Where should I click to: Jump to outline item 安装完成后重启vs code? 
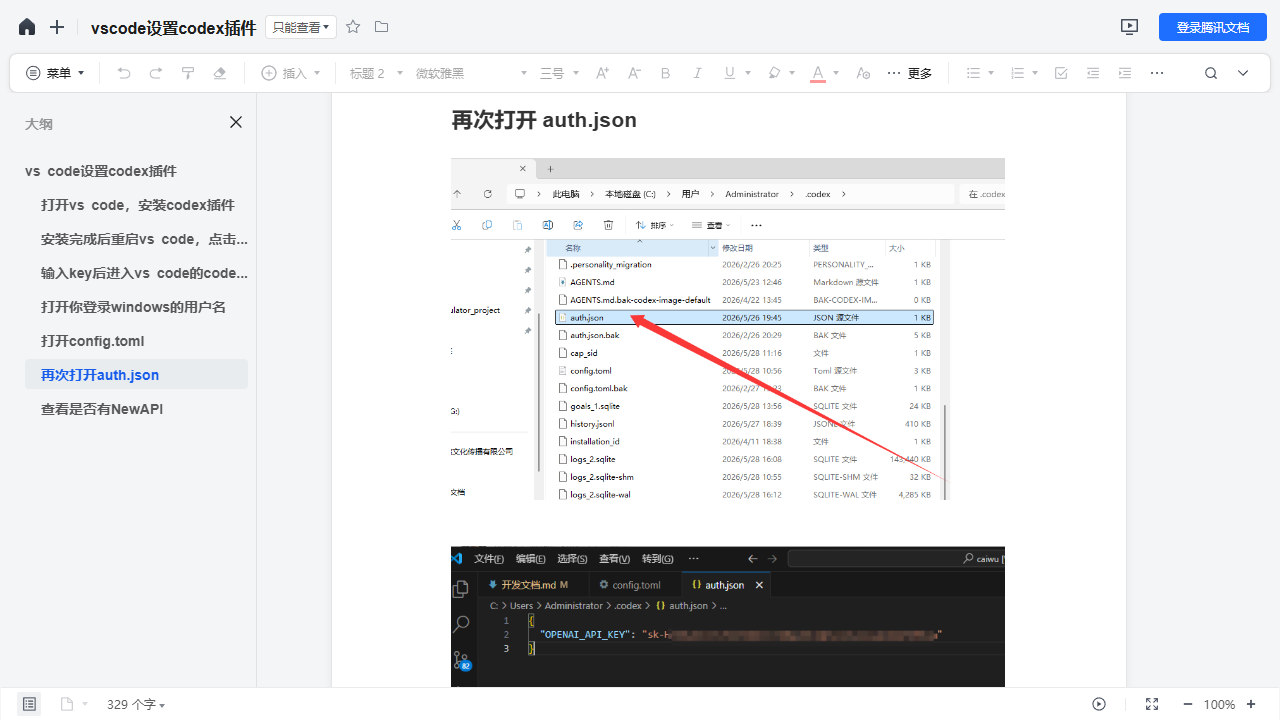pos(144,239)
